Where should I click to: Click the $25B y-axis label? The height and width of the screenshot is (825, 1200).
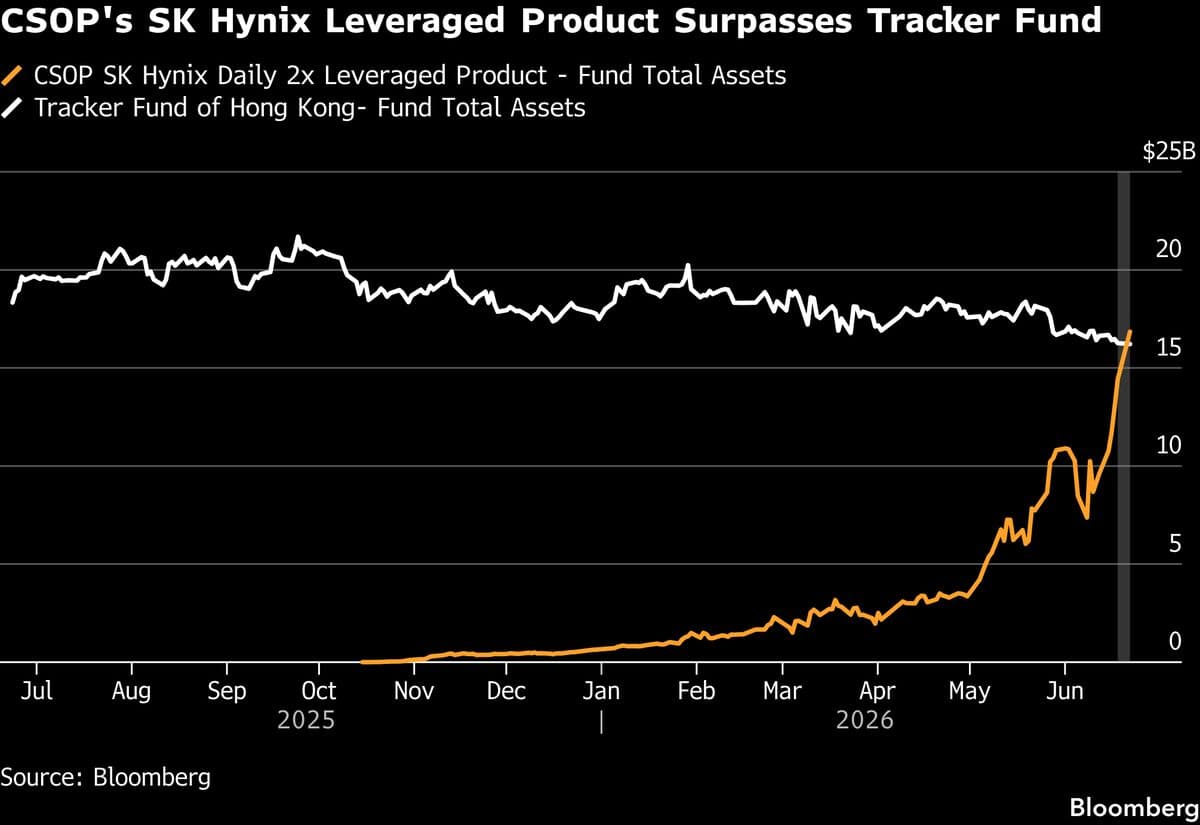tap(1169, 153)
